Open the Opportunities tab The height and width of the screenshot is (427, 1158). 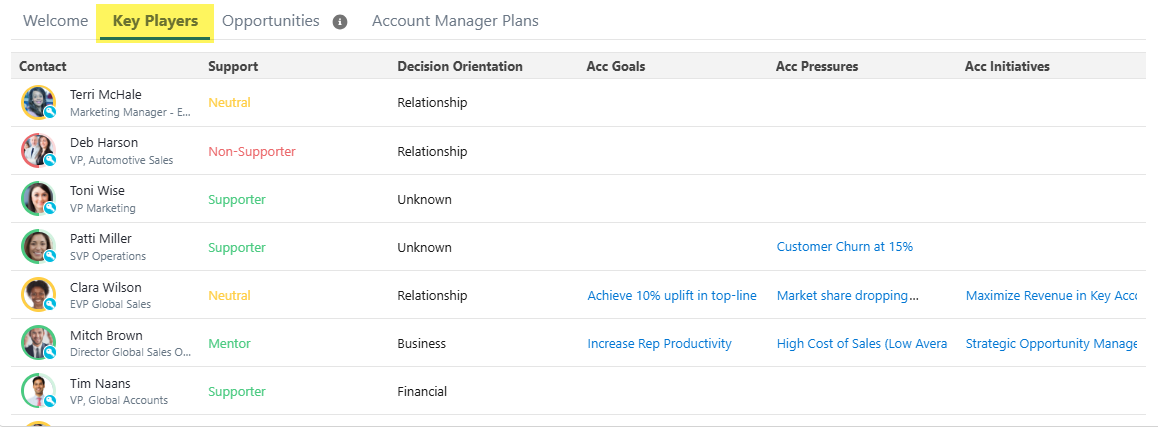270,21
